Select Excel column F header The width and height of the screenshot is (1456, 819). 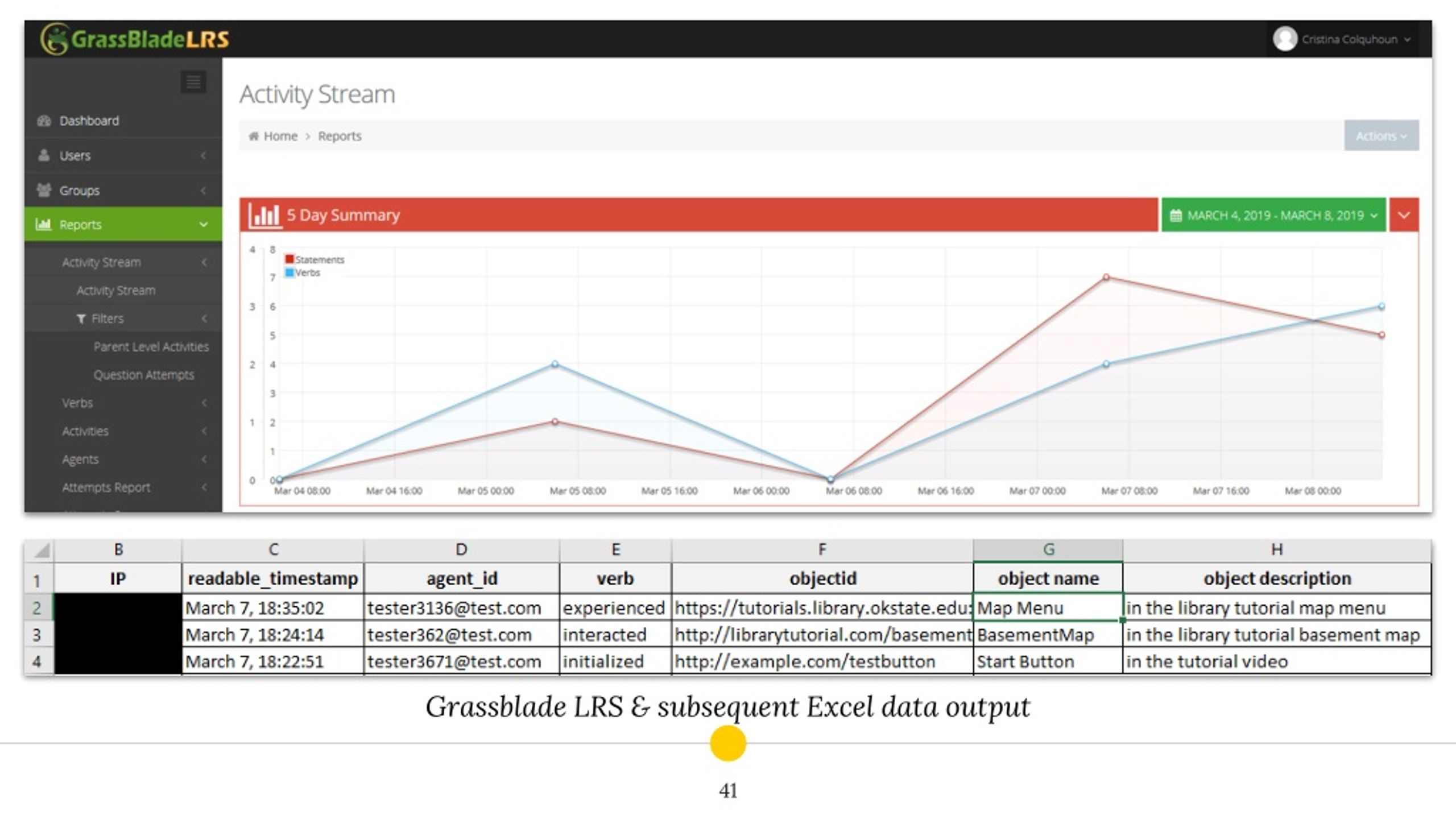tap(822, 550)
